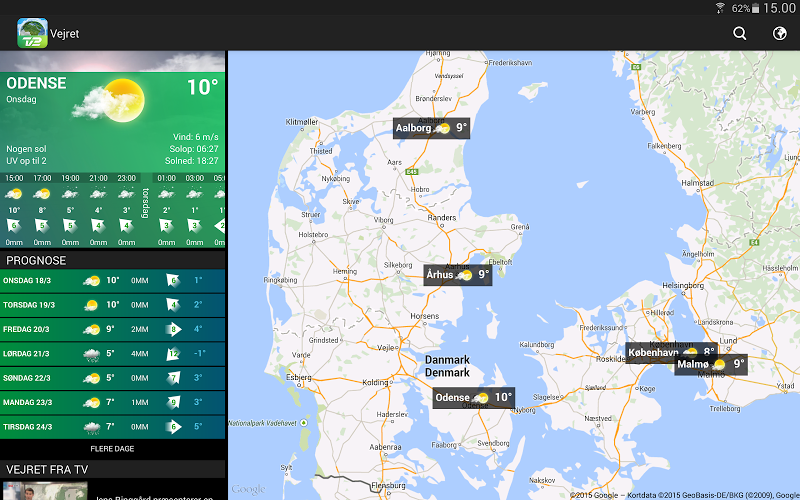Tap the Wi-Fi status icon

coord(720,8)
